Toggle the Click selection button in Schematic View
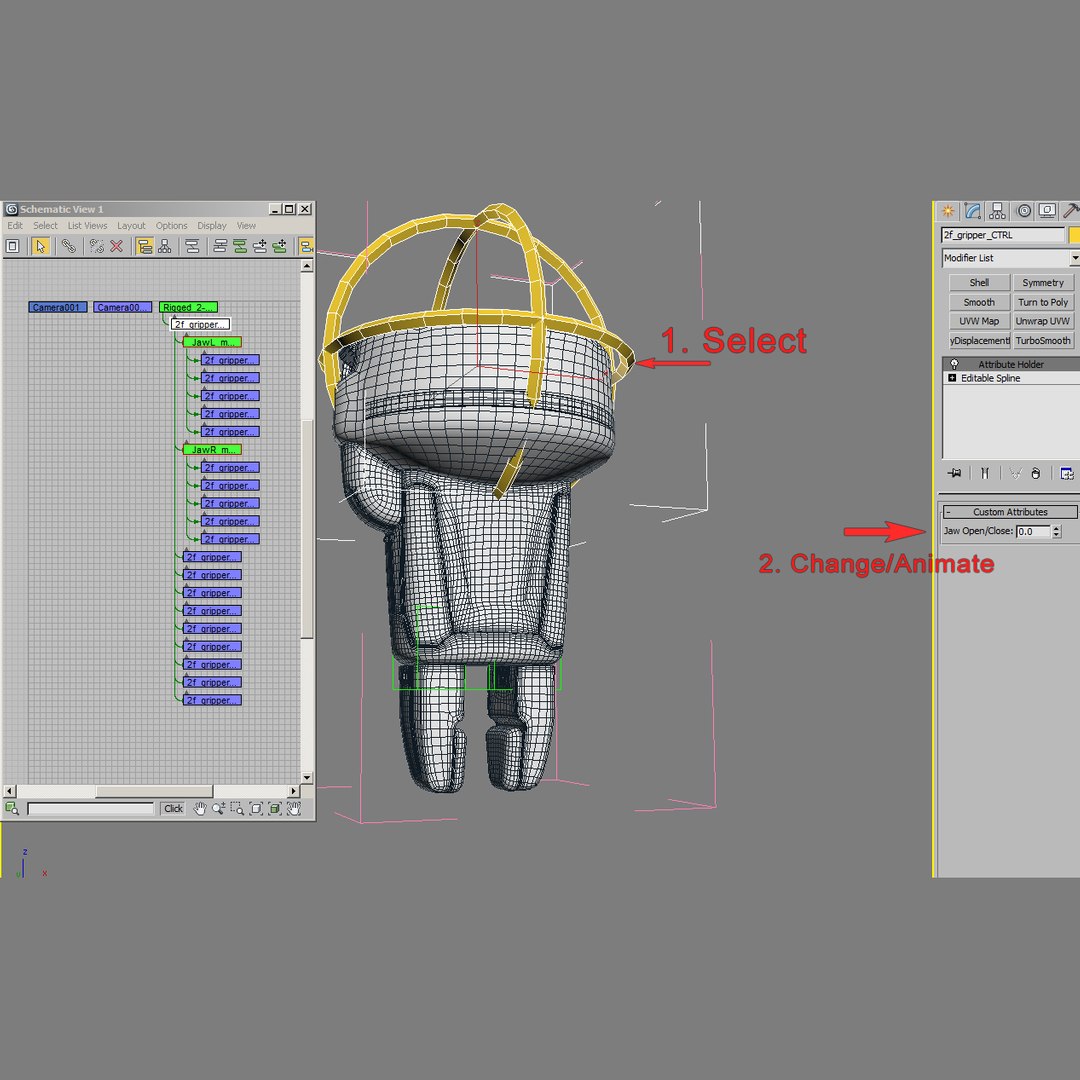Viewport: 1080px width, 1080px height. (x=174, y=809)
